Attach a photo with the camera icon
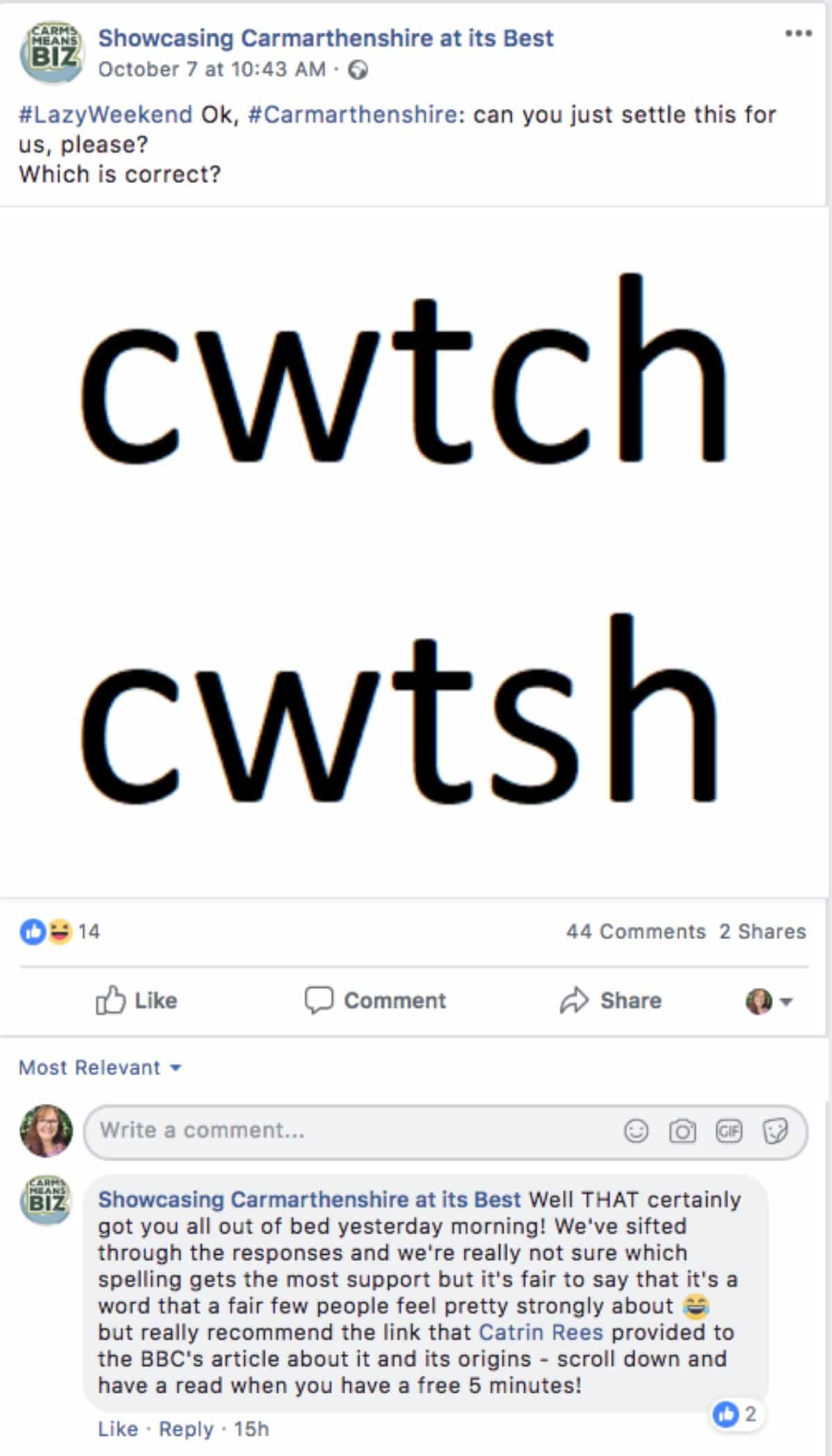 (682, 1131)
